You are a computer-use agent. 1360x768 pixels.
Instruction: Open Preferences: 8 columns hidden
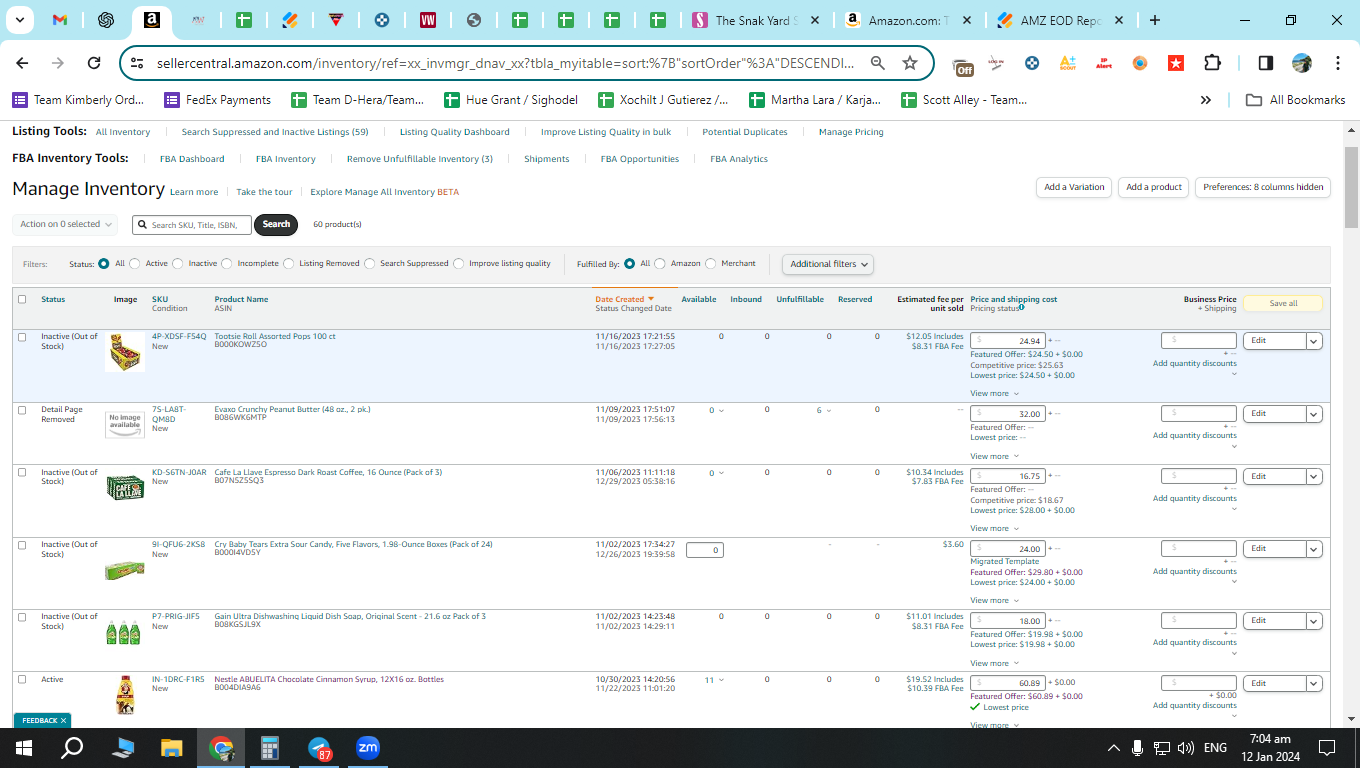coord(1263,187)
